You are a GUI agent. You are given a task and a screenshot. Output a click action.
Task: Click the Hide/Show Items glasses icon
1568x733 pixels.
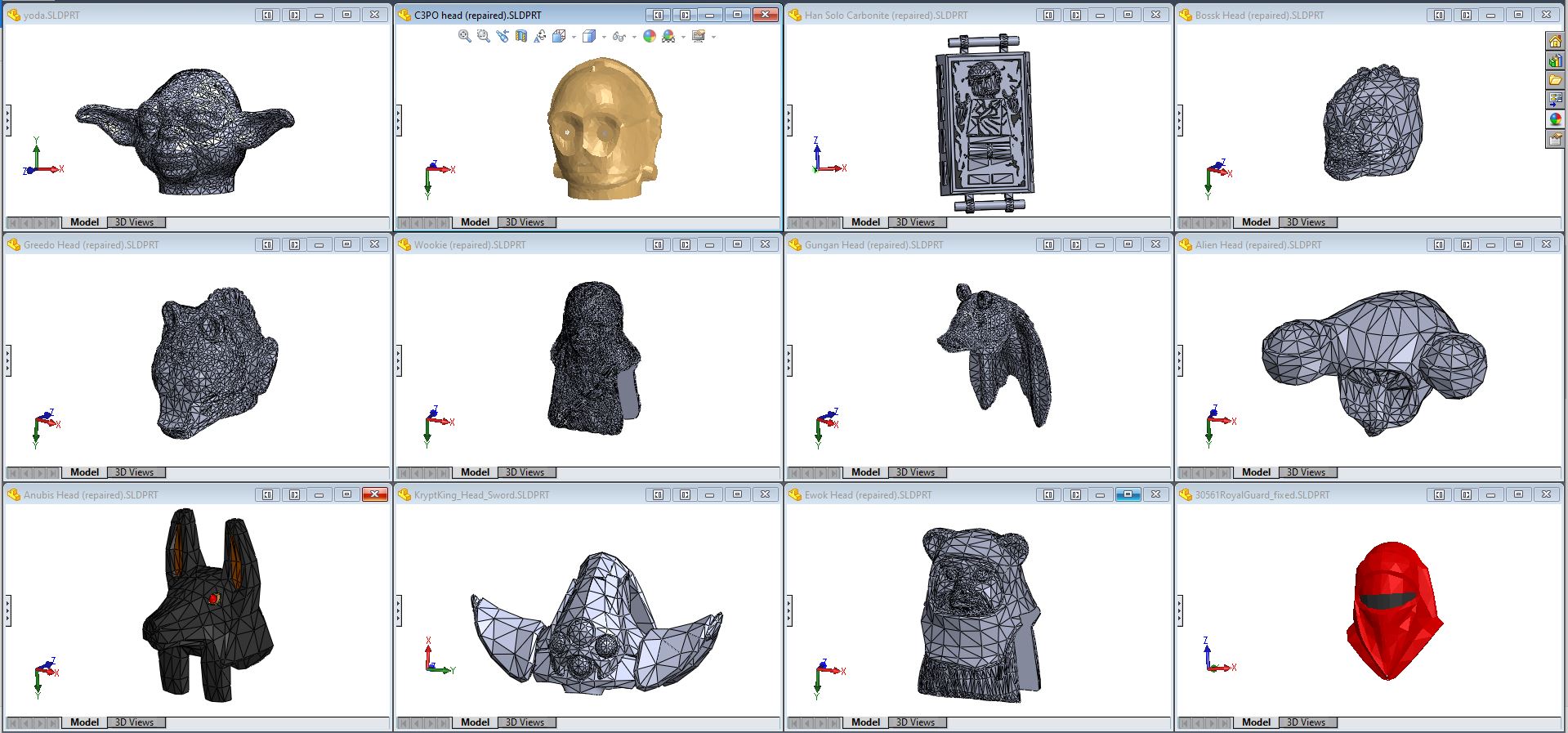pyautogui.click(x=619, y=36)
